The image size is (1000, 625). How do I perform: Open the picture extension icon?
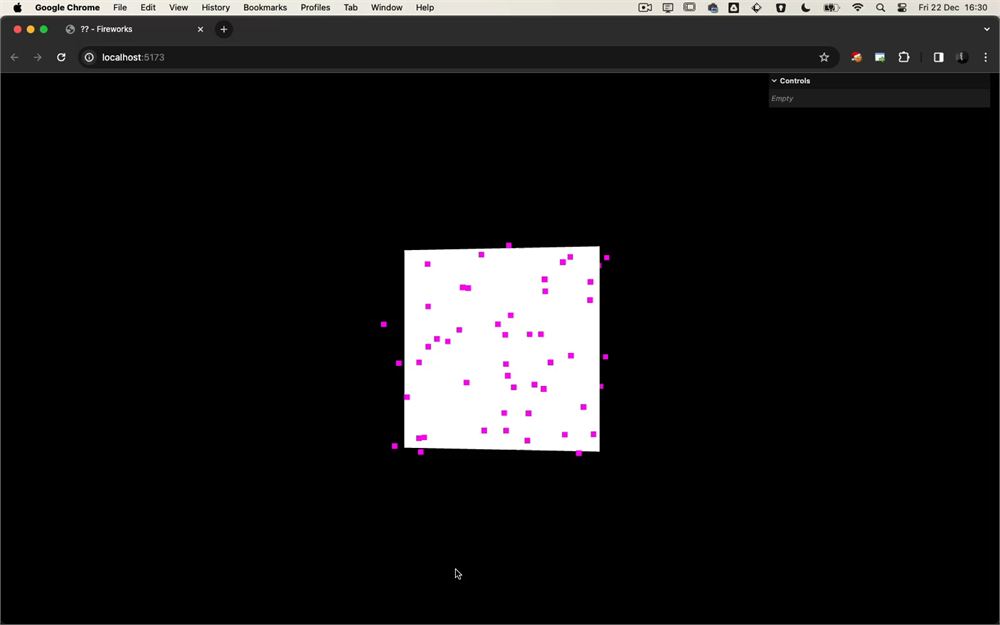880,57
